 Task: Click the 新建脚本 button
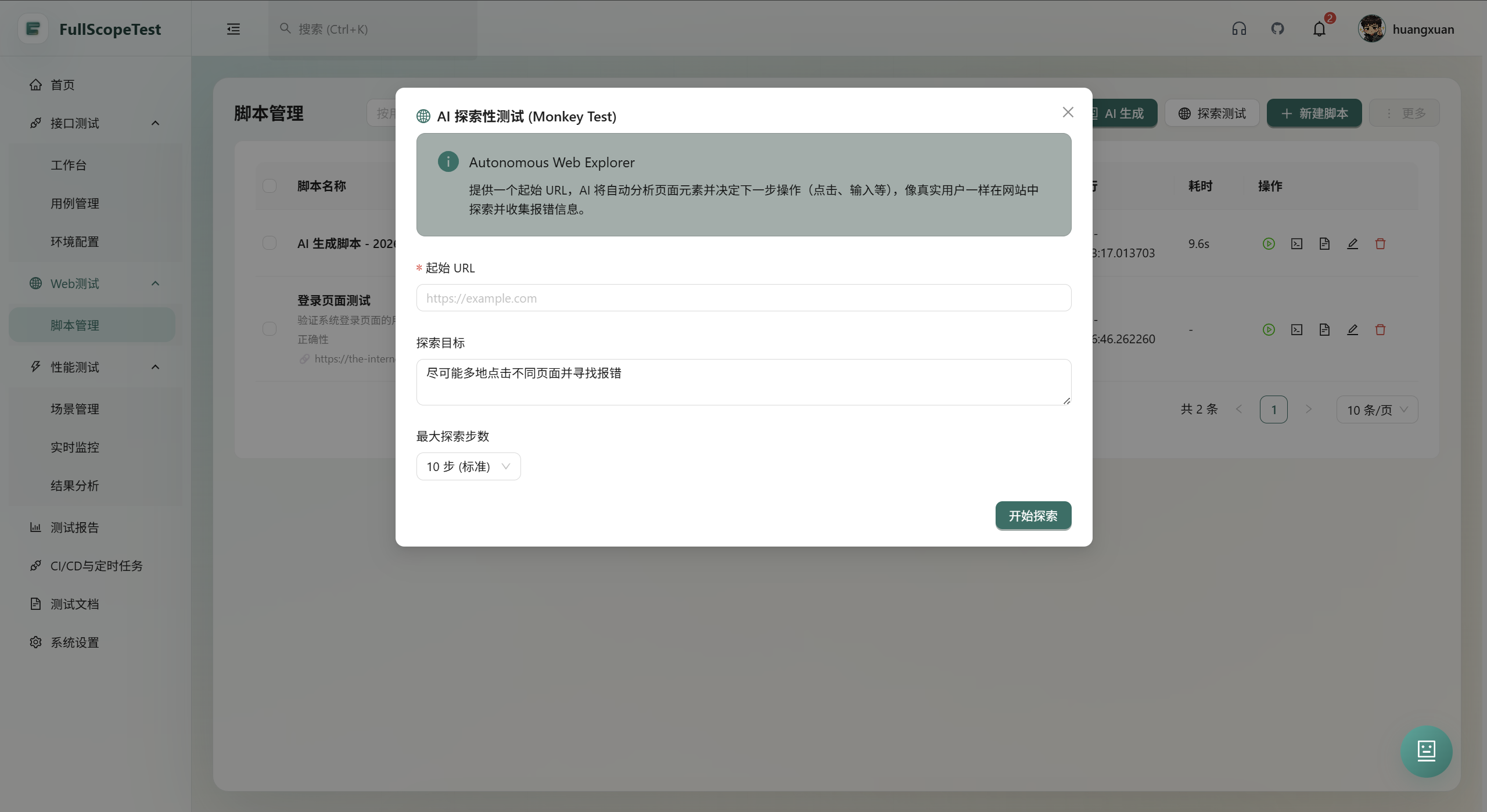pos(1314,113)
